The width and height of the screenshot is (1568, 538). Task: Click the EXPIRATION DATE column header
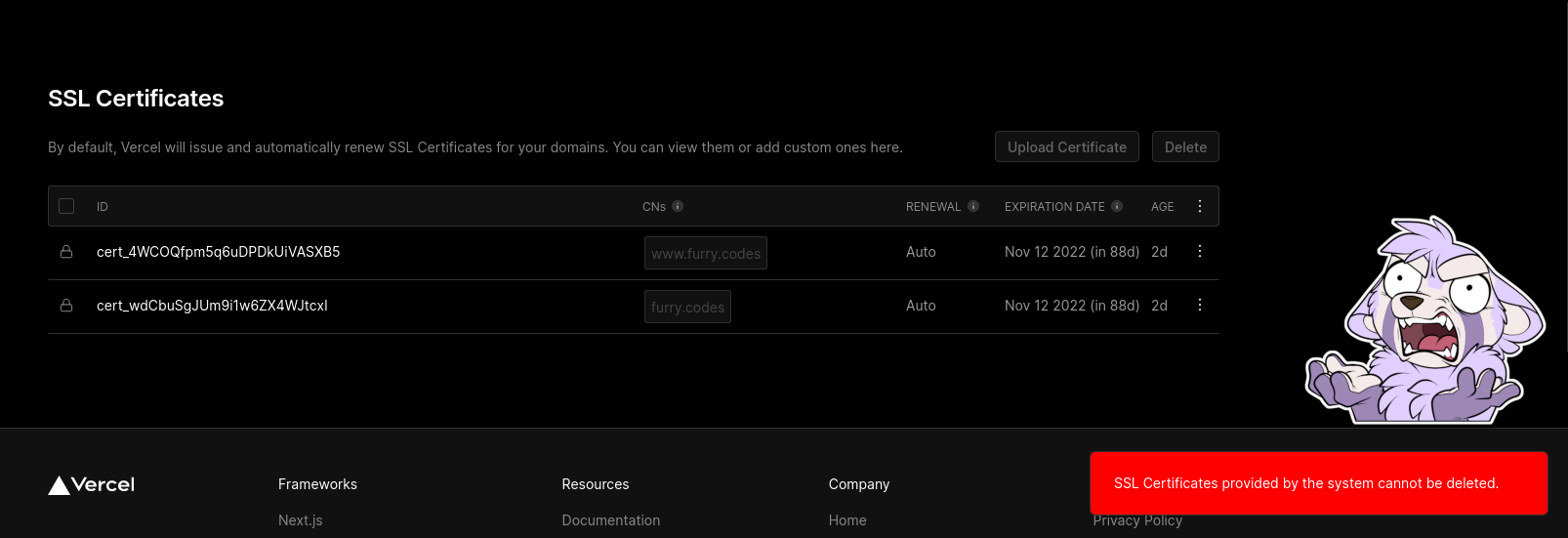pyautogui.click(x=1054, y=207)
